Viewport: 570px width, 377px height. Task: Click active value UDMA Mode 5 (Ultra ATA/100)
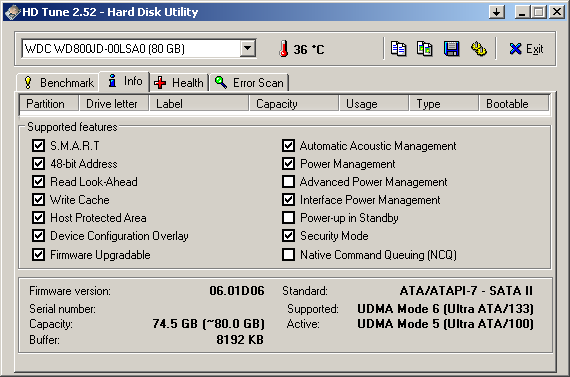(x=445, y=324)
